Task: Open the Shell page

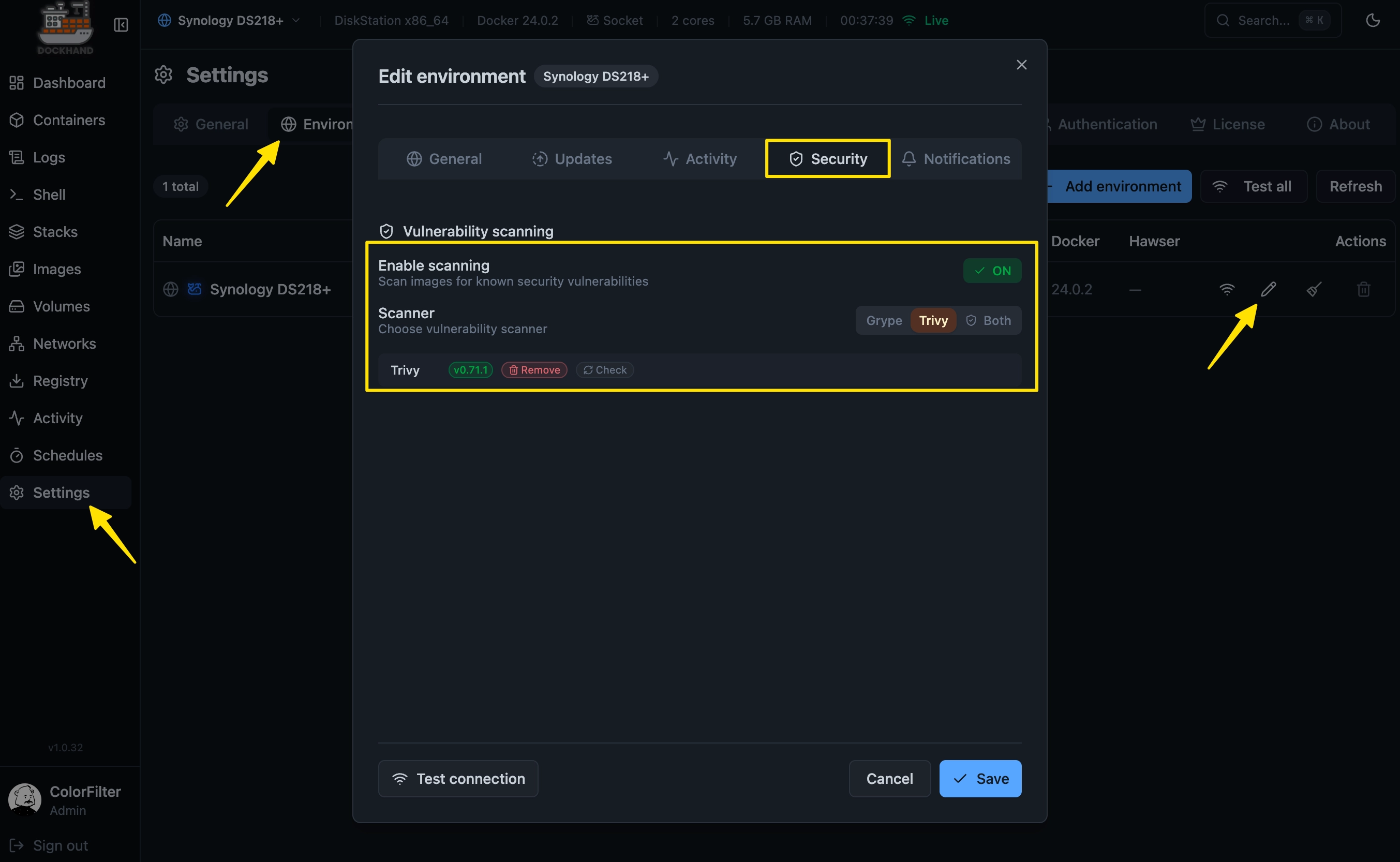Action: (66, 195)
